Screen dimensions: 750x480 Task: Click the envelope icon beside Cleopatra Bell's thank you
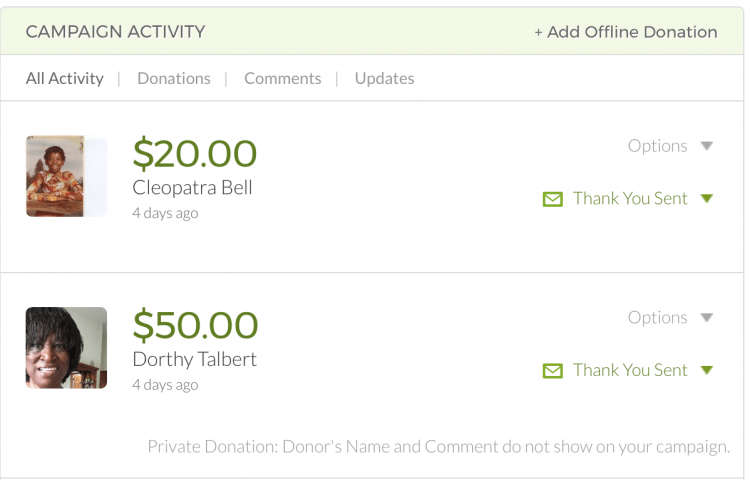(552, 199)
